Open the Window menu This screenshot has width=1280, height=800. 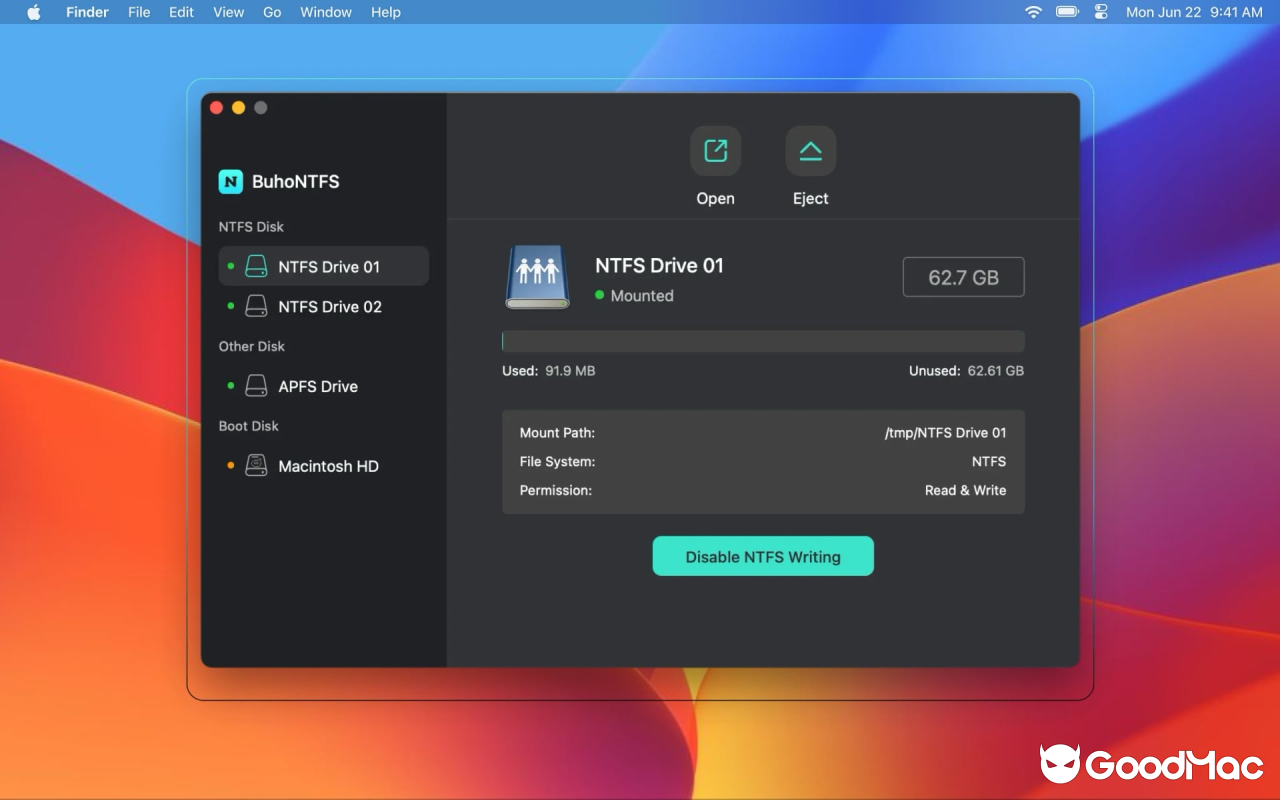pyautogui.click(x=326, y=12)
